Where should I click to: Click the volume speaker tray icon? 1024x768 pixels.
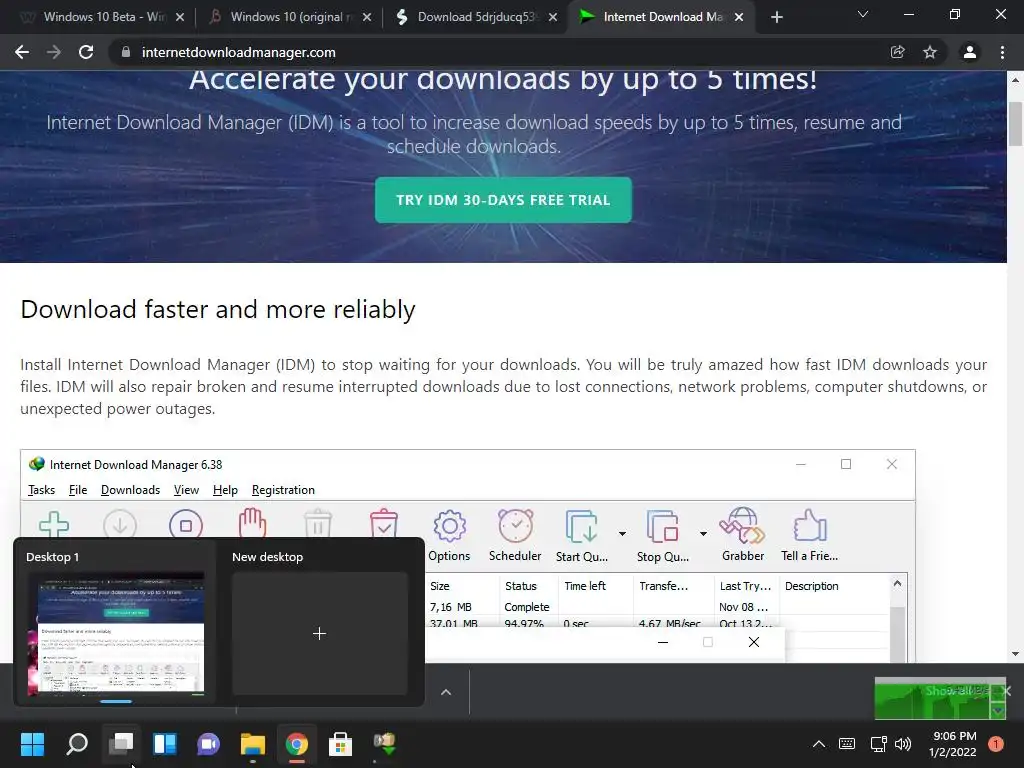pyautogui.click(x=903, y=744)
